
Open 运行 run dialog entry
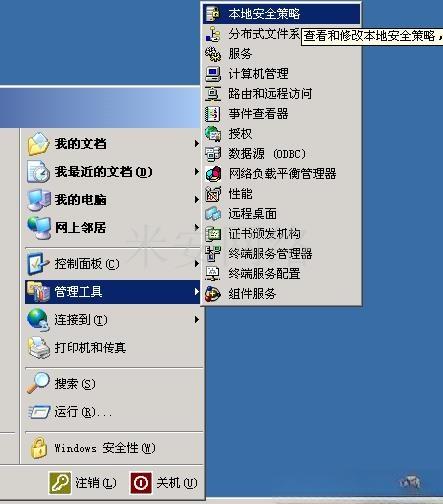[114, 412]
